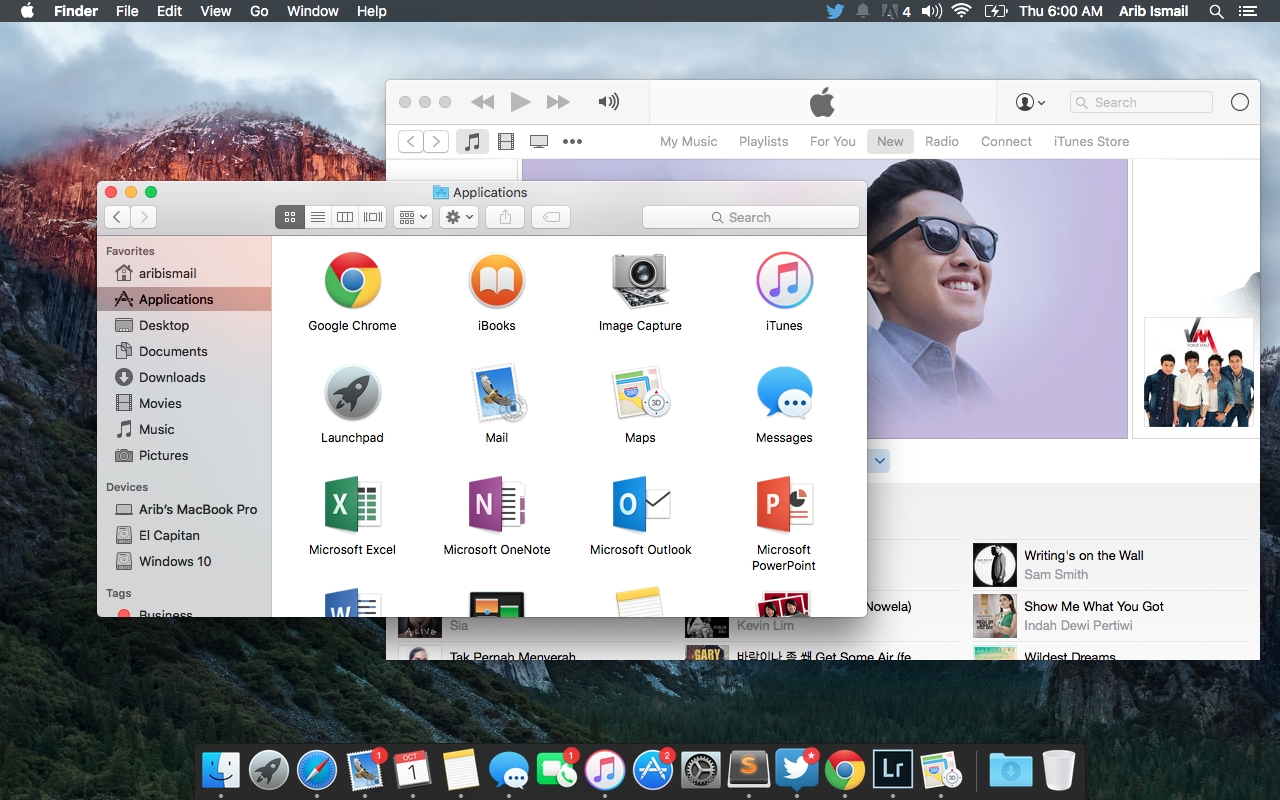Click iTunes fast-forward button
The height and width of the screenshot is (800, 1280).
pyautogui.click(x=558, y=102)
